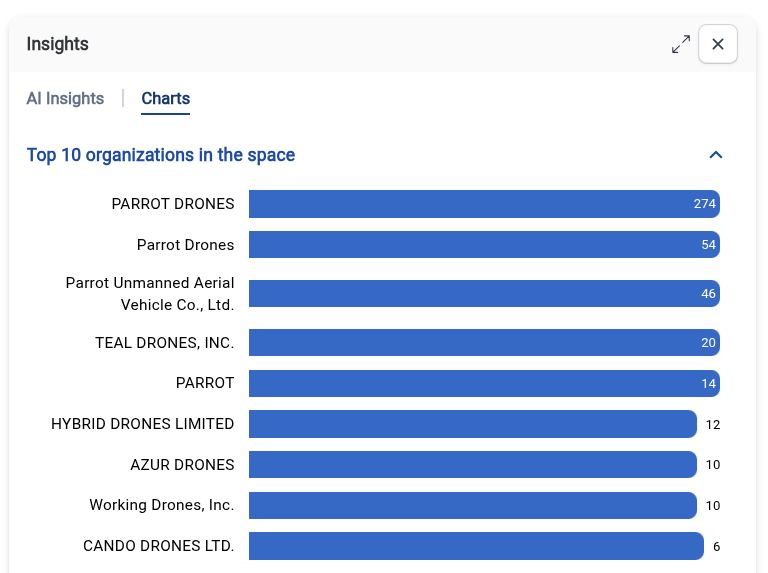Switch to the AI Insights tab
The image size is (768, 573).
65,98
